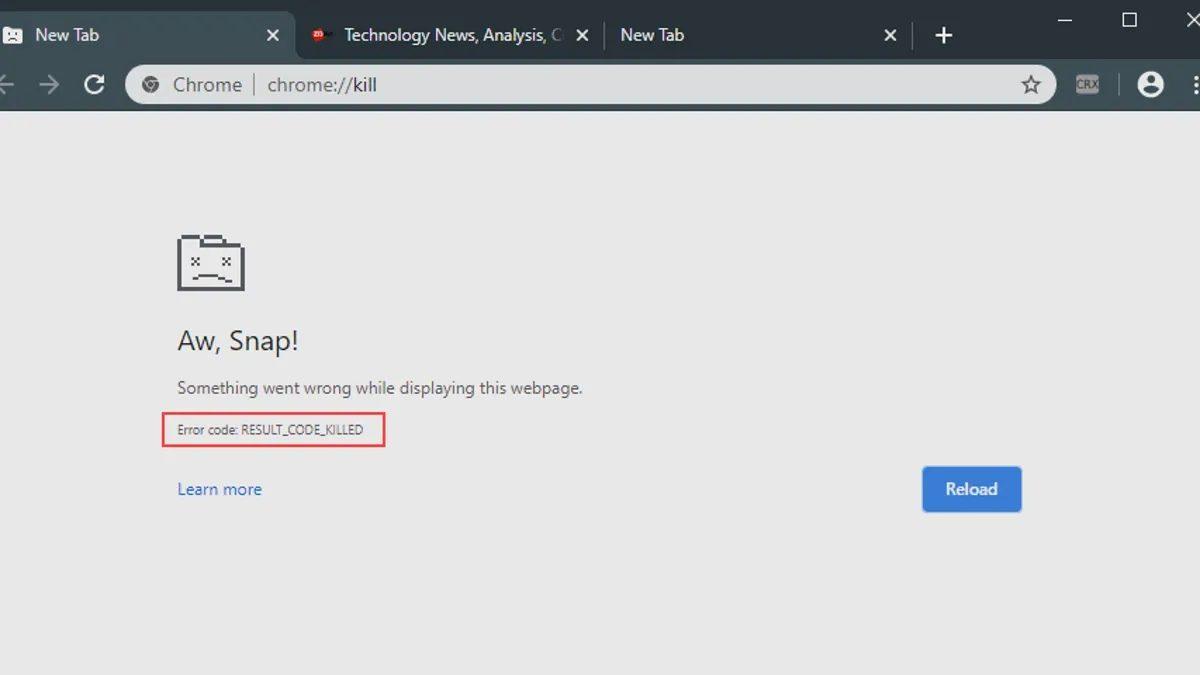Viewport: 1200px width, 675px height.
Task: Click the sad folder crash icon
Action: click(x=211, y=263)
